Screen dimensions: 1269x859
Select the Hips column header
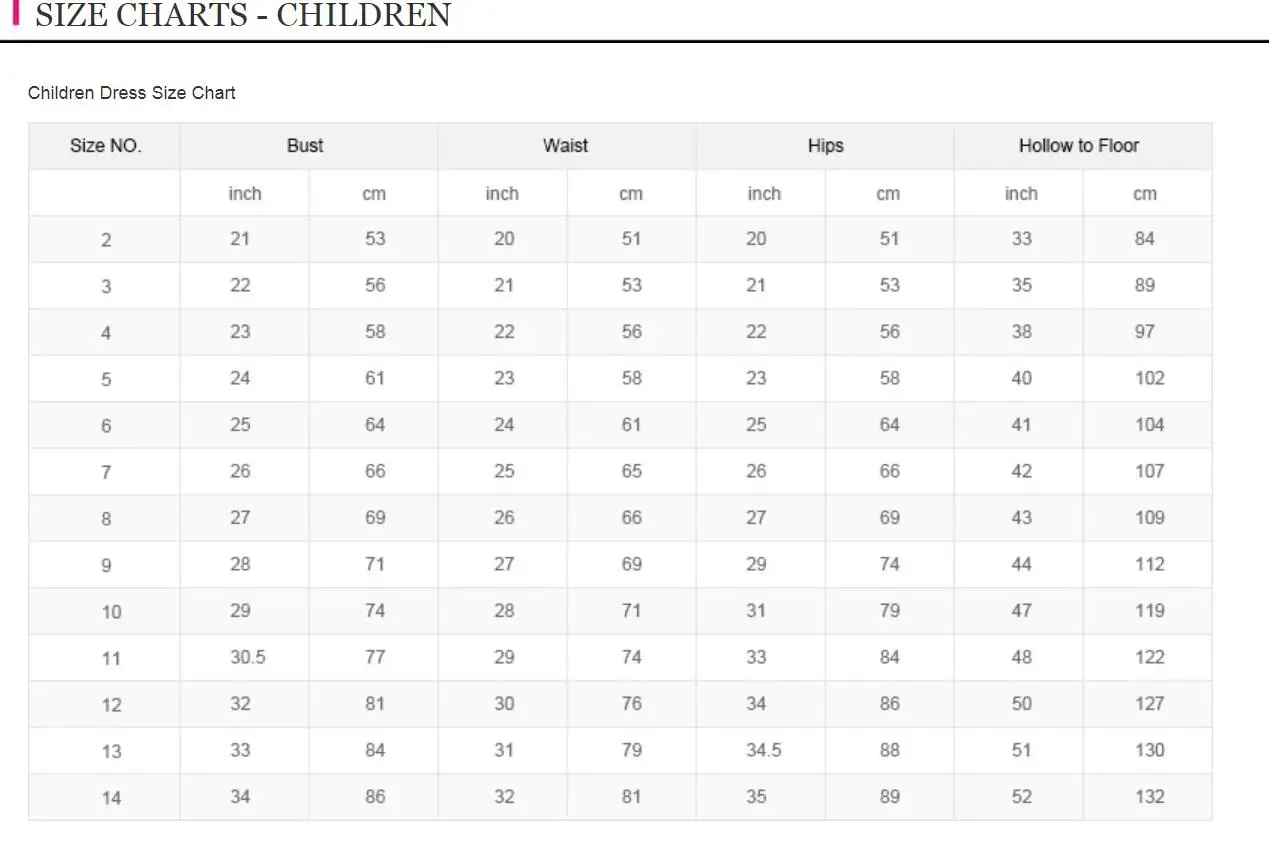point(825,146)
